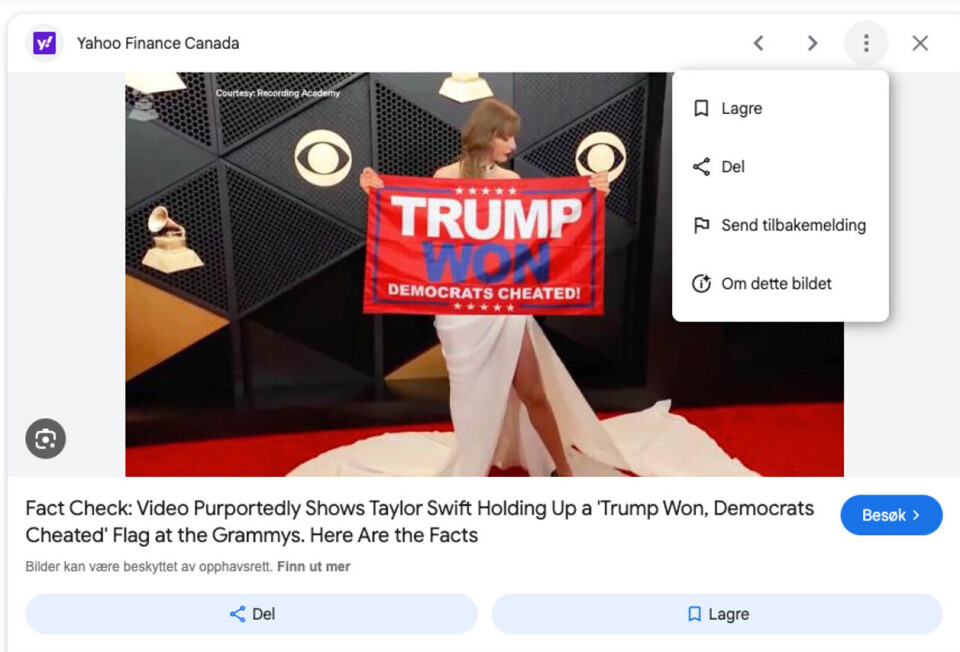Click the Yahoo Finance Canada source name
Screen dimensions: 960x652
(x=158, y=43)
